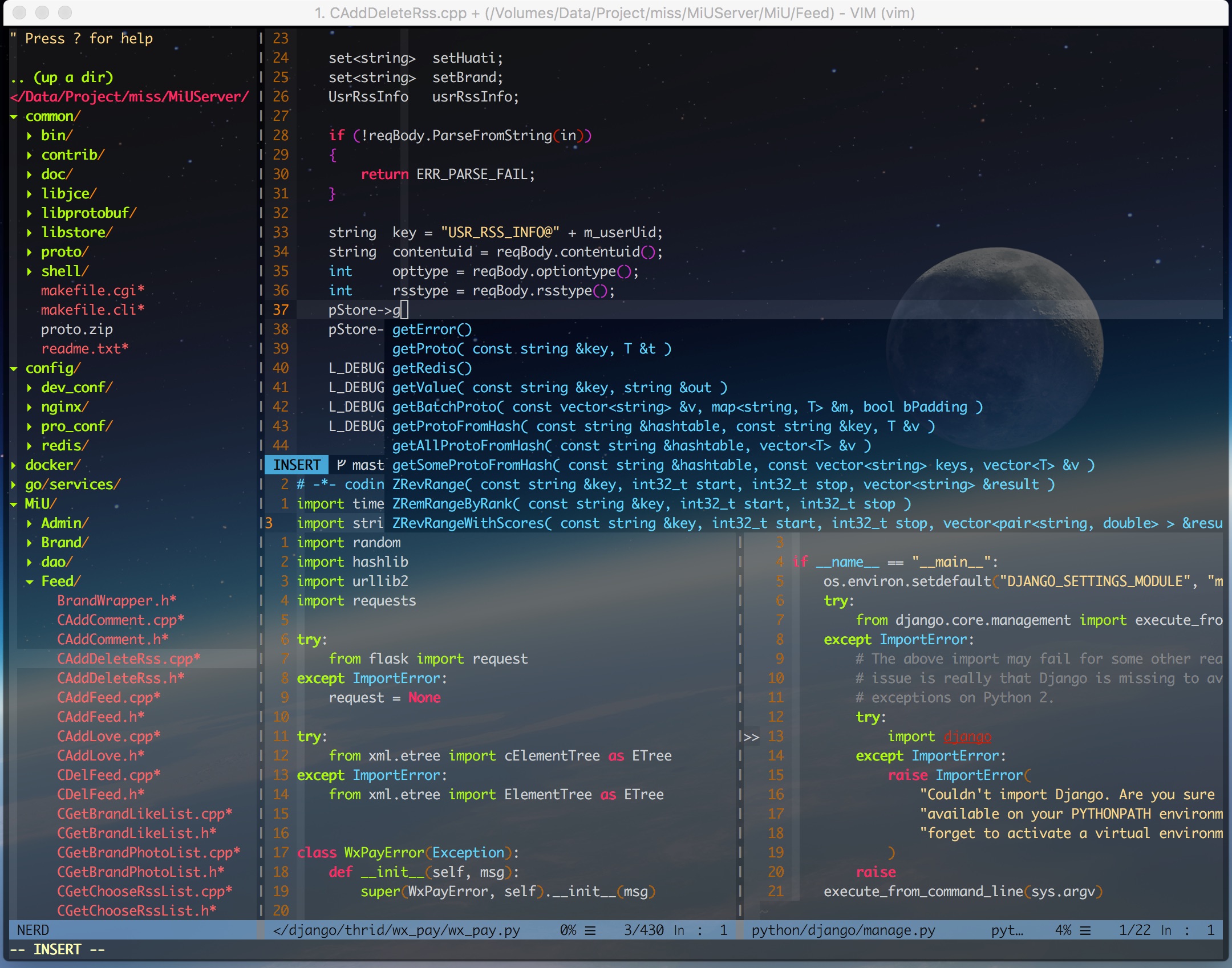Expand the libprotobuf/ folder arrow
The image size is (1232, 968).
click(x=29, y=214)
